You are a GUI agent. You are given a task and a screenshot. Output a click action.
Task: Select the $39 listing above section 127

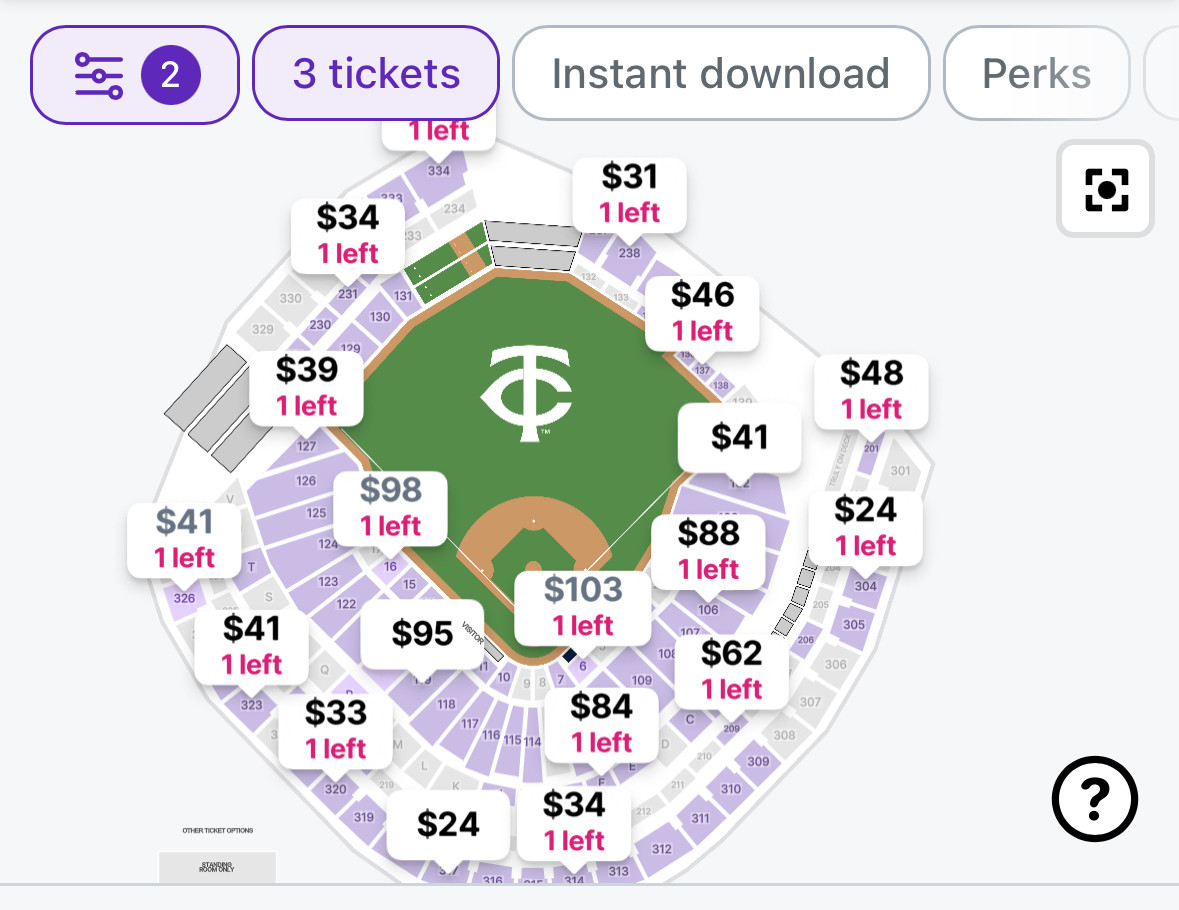click(x=306, y=386)
